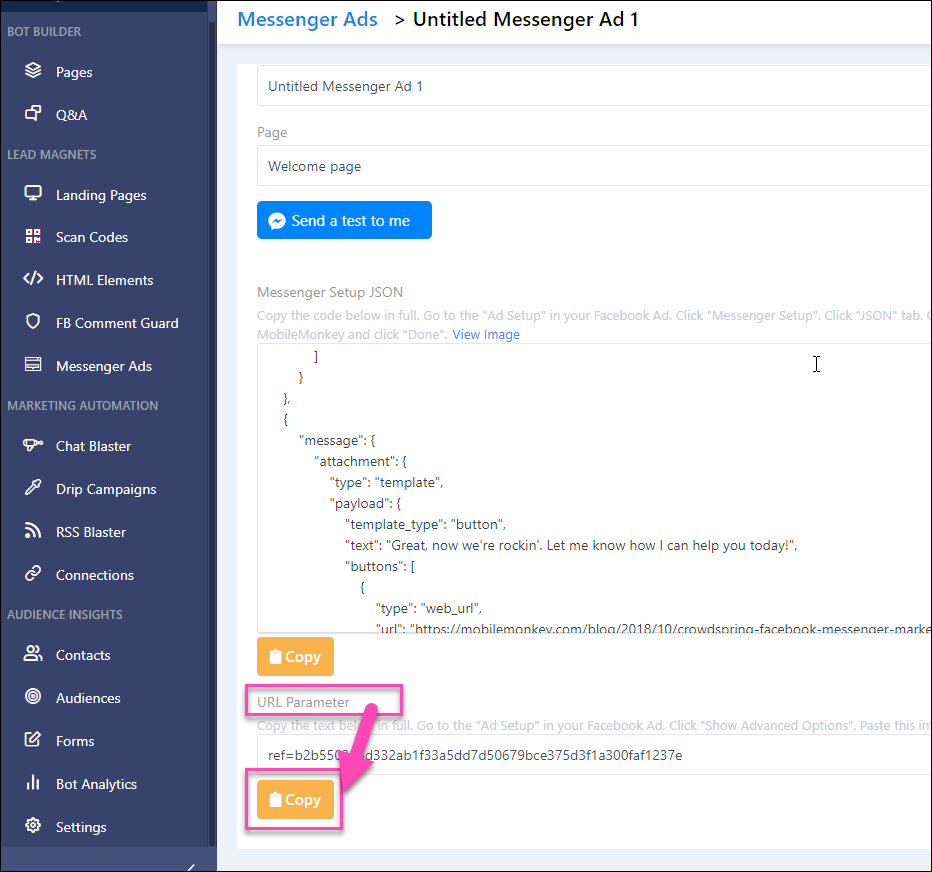The width and height of the screenshot is (932, 872).
Task: Click the Messenger logo in Send test button
Action: (x=277, y=221)
